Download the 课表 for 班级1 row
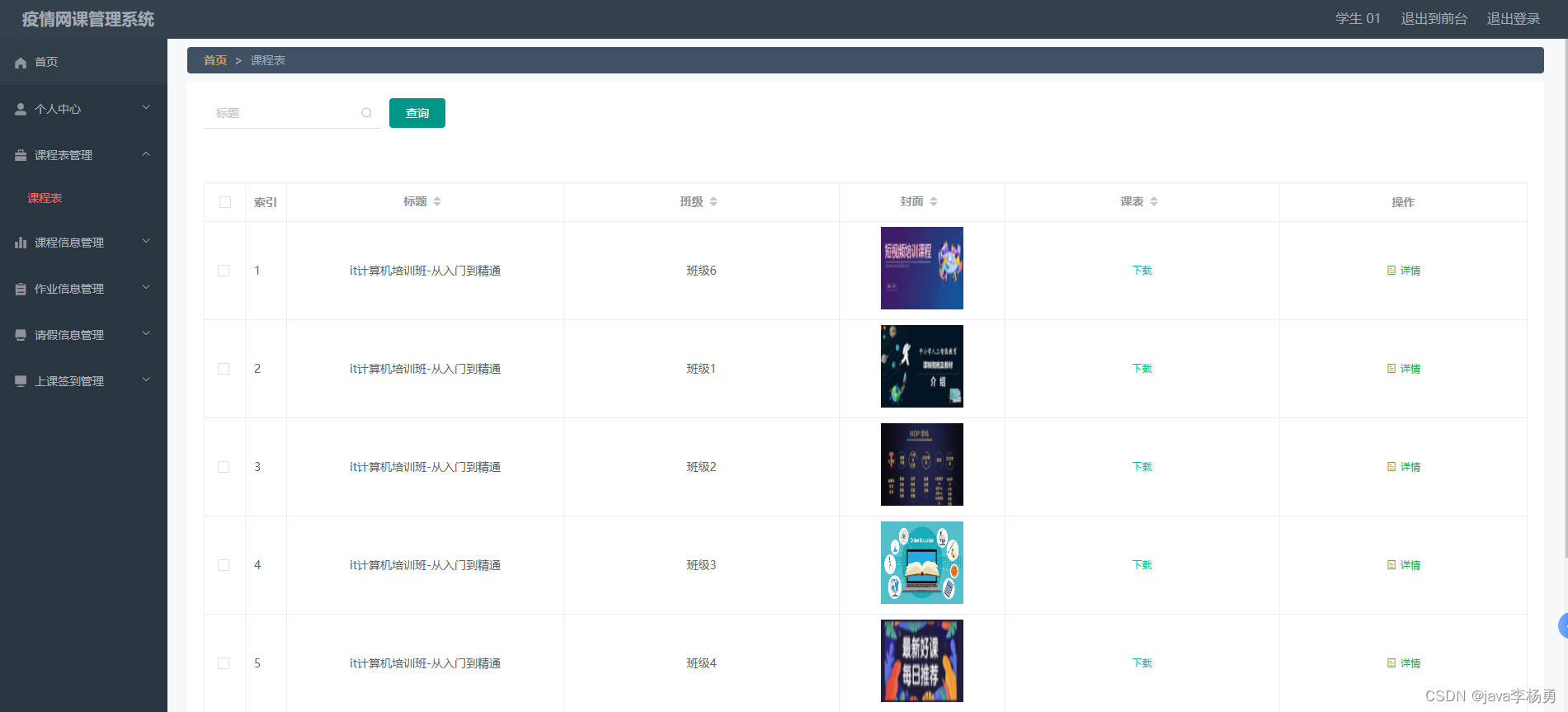This screenshot has height=712, width=1568. [x=1142, y=369]
